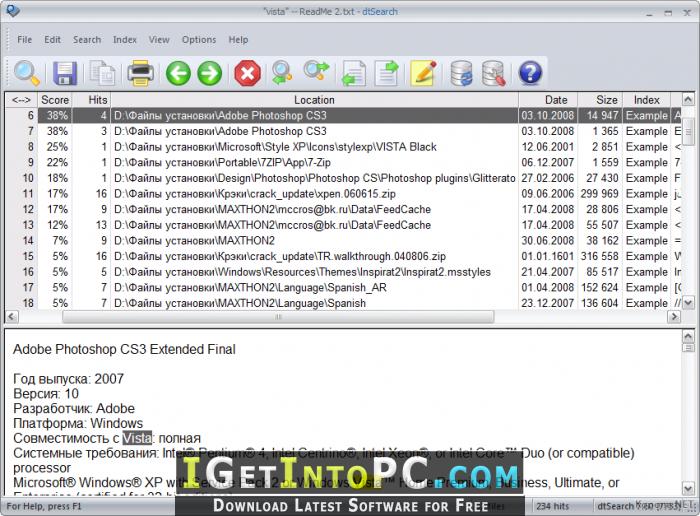Image resolution: width=700 pixels, height=516 pixels.
Task: Open the Options menu
Action: (x=199, y=40)
